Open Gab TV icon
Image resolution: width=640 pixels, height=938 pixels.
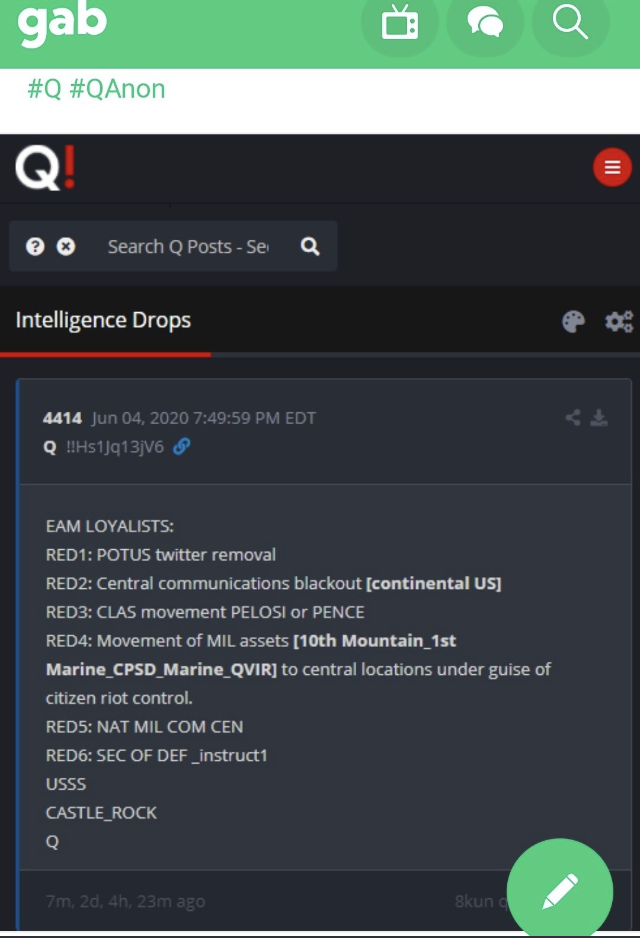tap(400, 23)
